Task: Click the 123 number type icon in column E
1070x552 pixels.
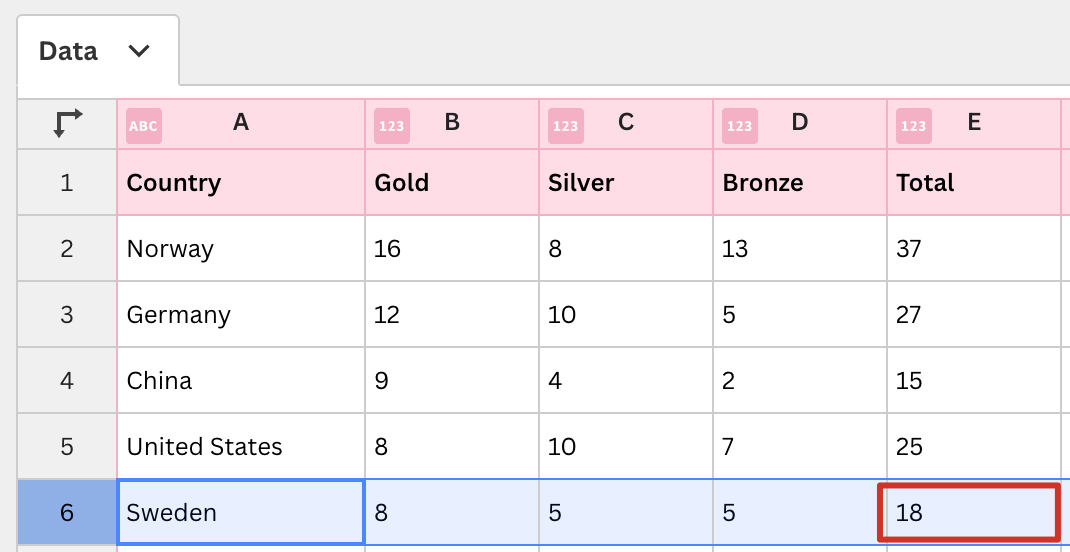Action: 914,126
